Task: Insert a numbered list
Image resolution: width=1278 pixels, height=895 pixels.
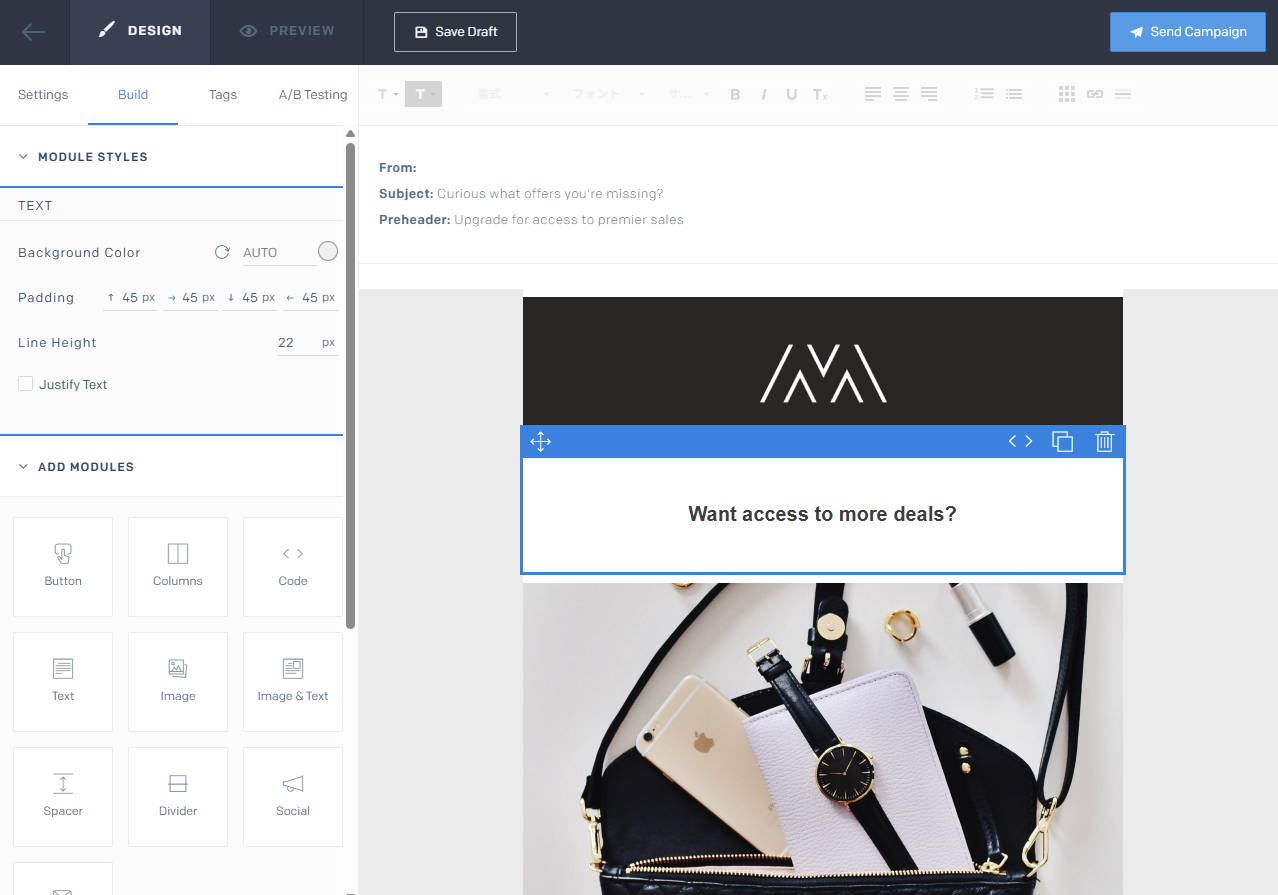Action: click(985, 94)
